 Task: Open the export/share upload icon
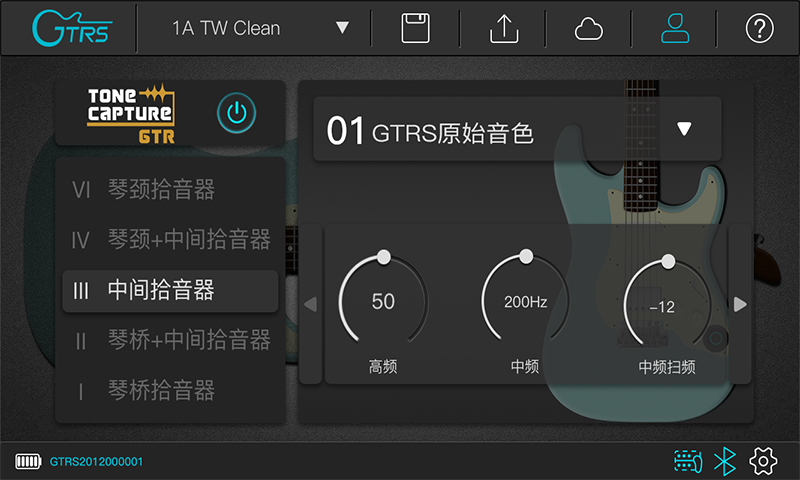pyautogui.click(x=504, y=28)
